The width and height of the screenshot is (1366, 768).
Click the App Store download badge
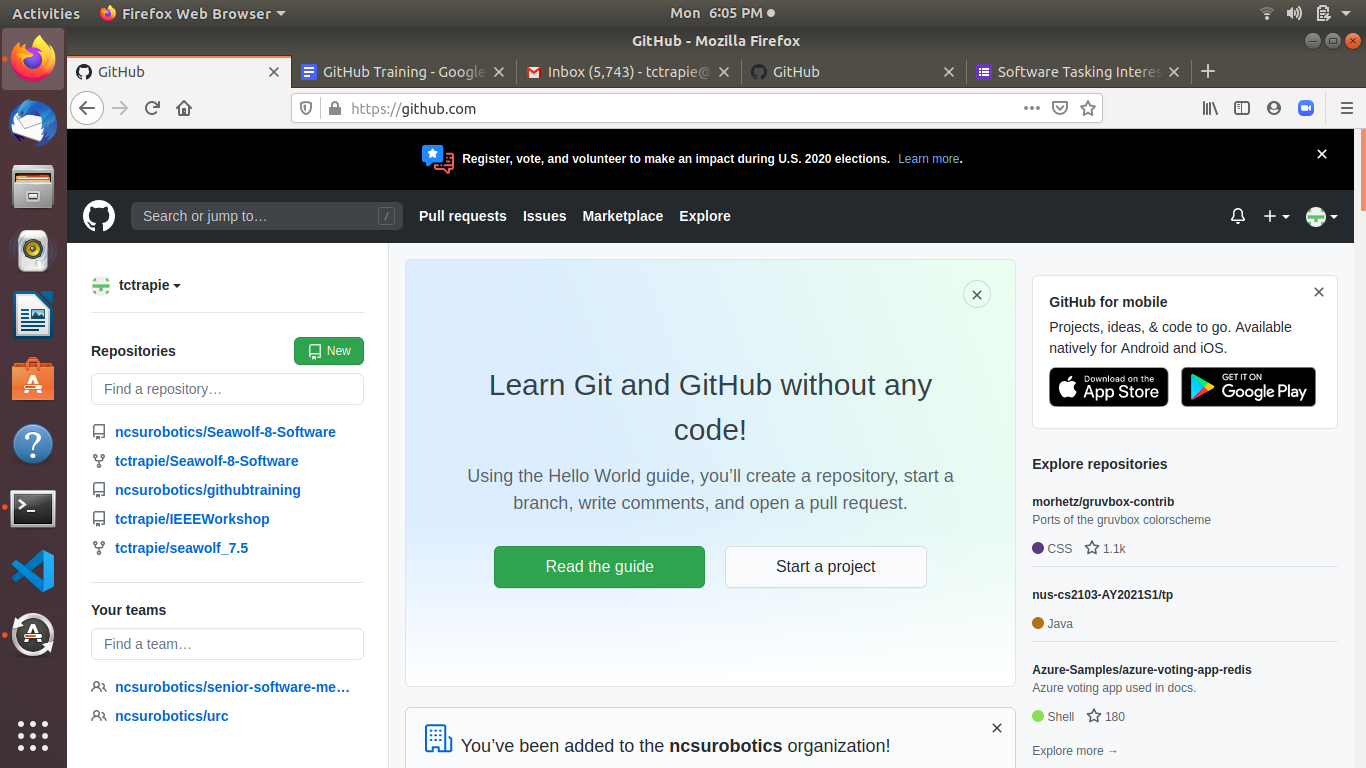[x=1109, y=387]
